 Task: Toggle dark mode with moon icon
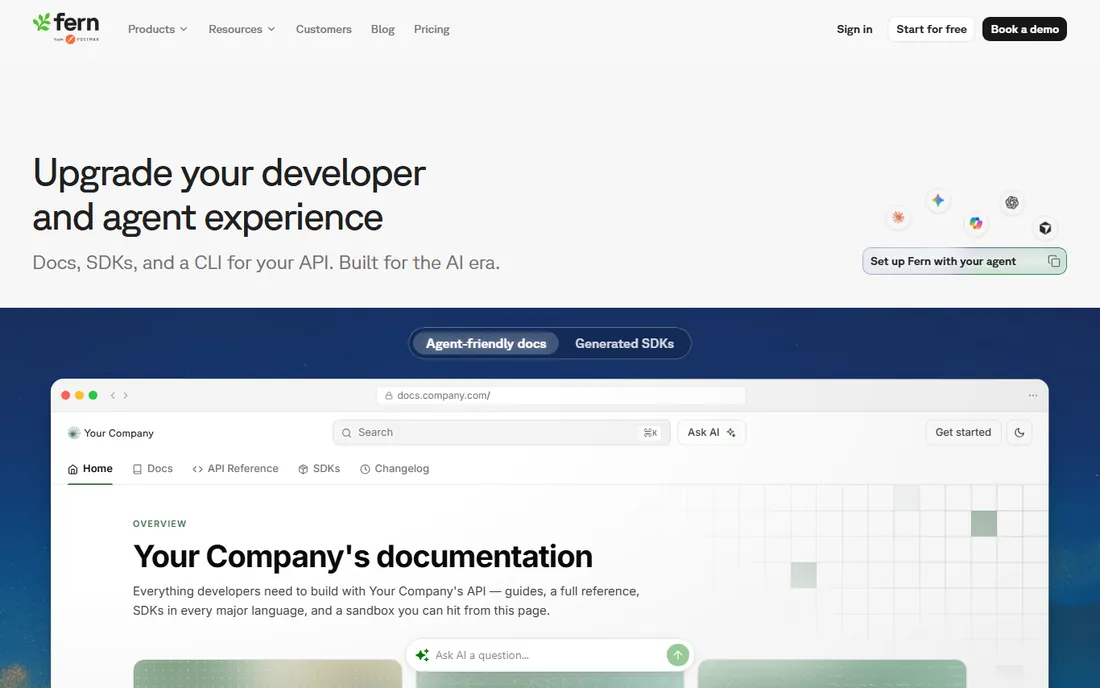(1019, 433)
